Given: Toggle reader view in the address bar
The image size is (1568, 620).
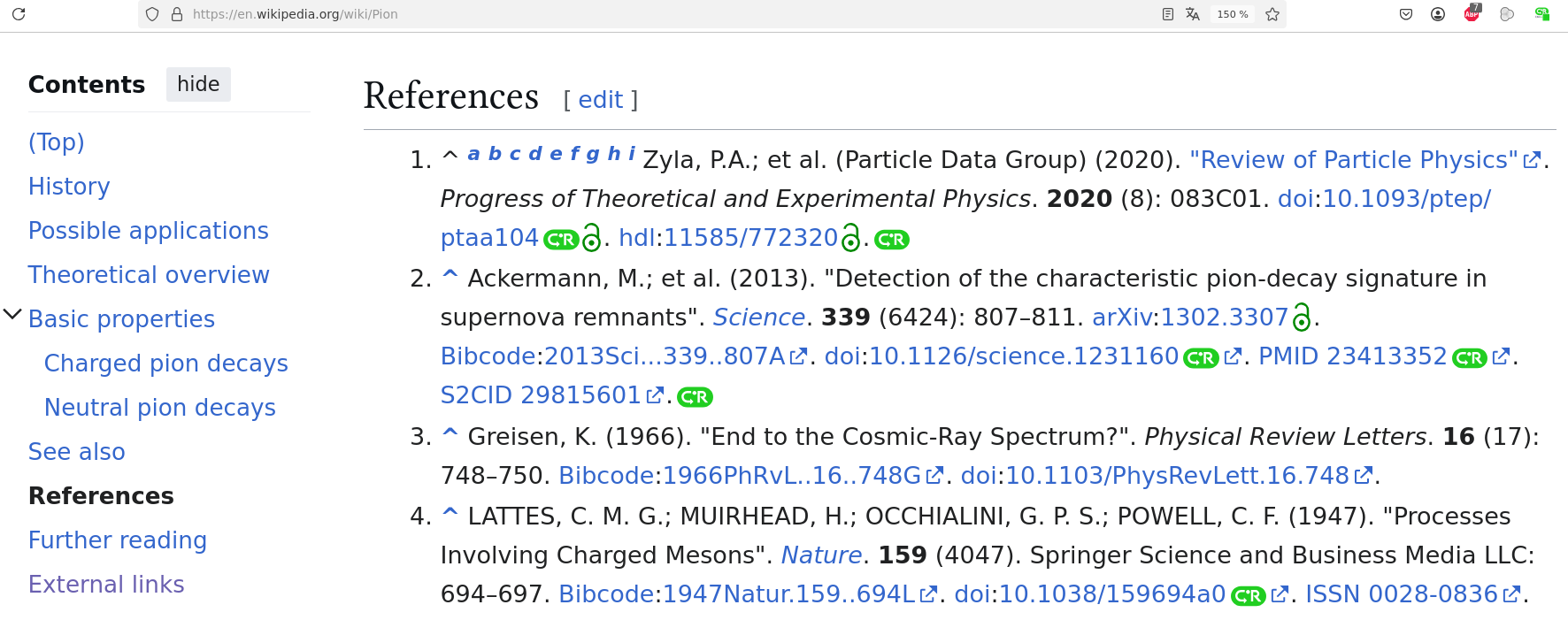Looking at the screenshot, I should click(x=1168, y=14).
